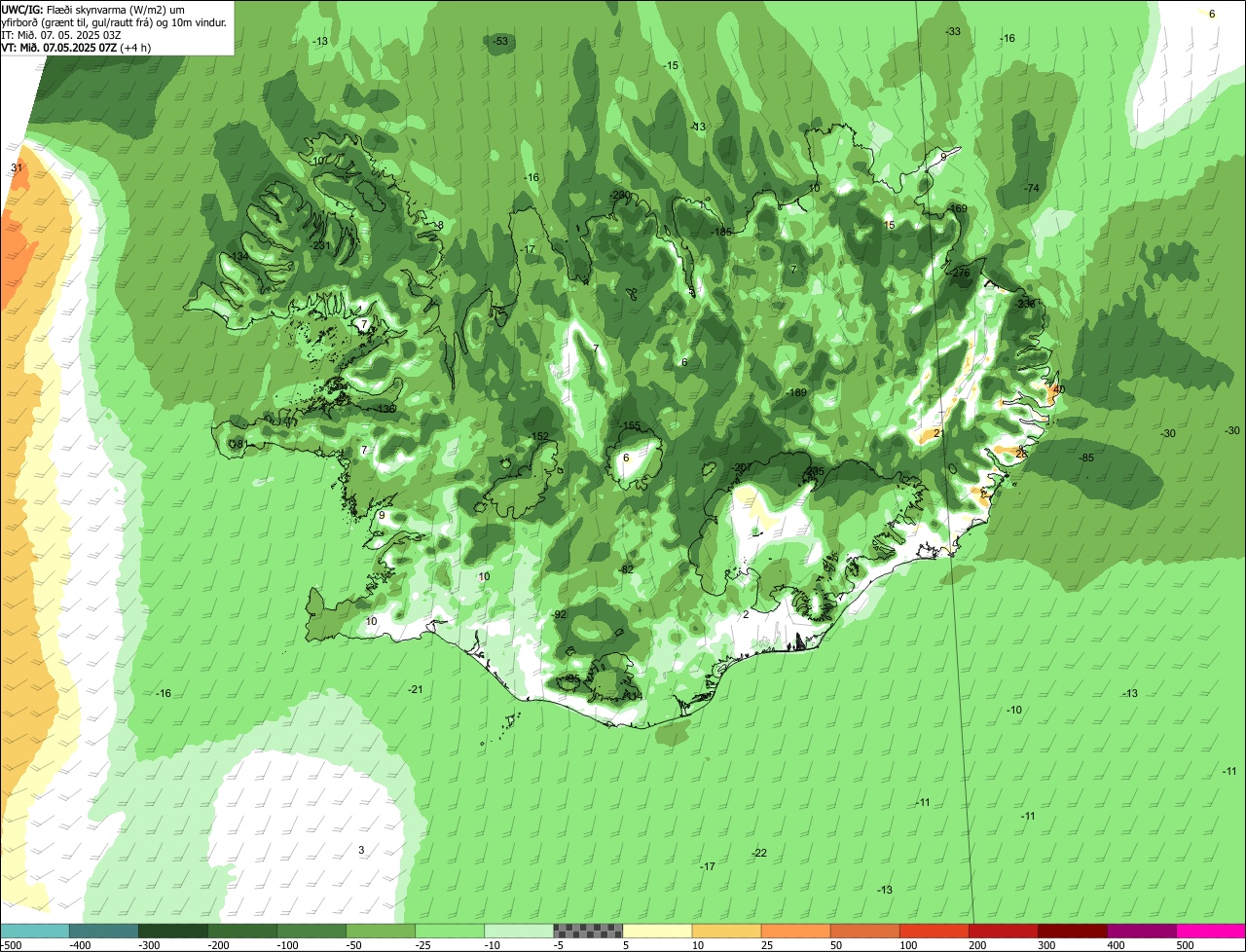
Task: Click the yellow-orange swatch between 10 and 25
Action: 726,932
